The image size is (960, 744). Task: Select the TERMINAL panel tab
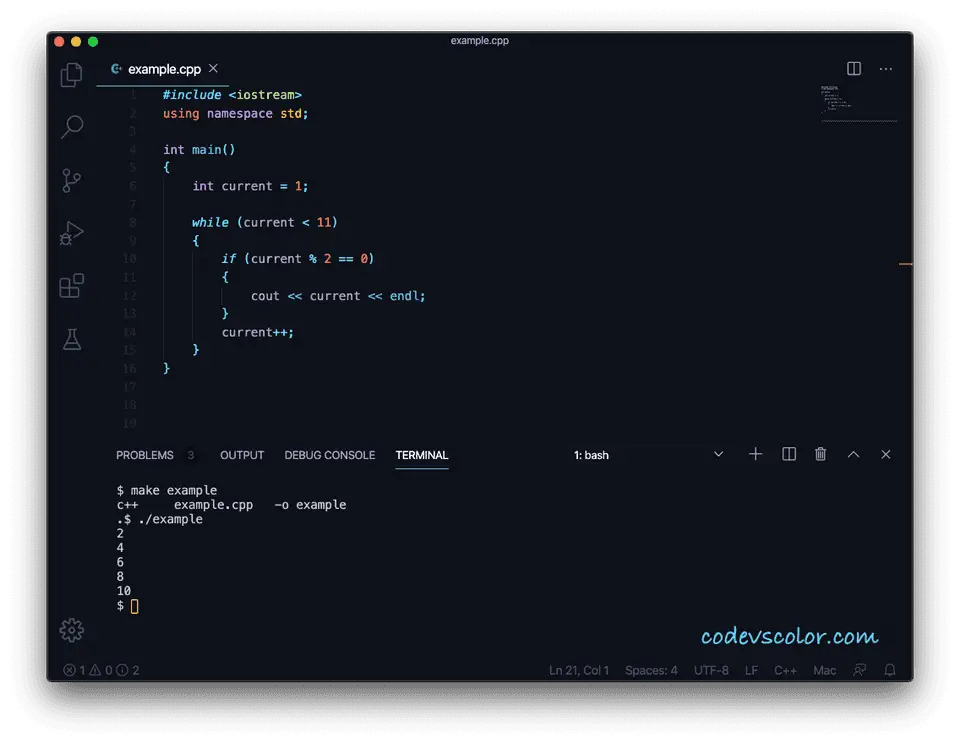tap(422, 455)
